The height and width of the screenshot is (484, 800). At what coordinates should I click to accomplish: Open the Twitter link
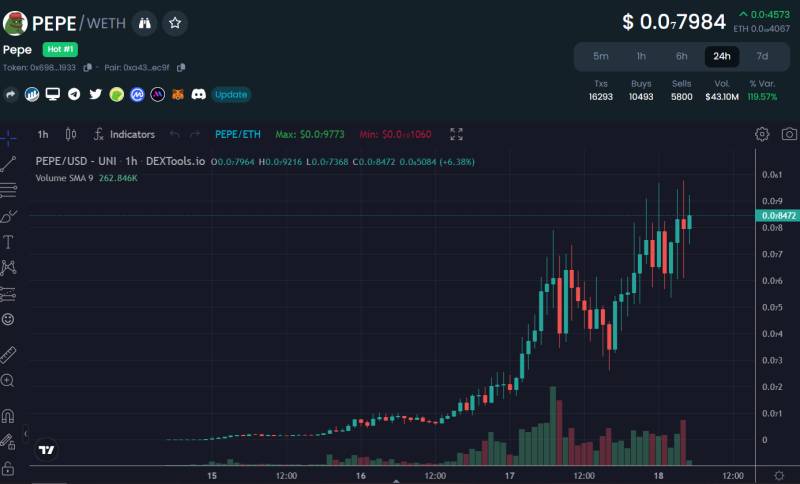(95, 94)
